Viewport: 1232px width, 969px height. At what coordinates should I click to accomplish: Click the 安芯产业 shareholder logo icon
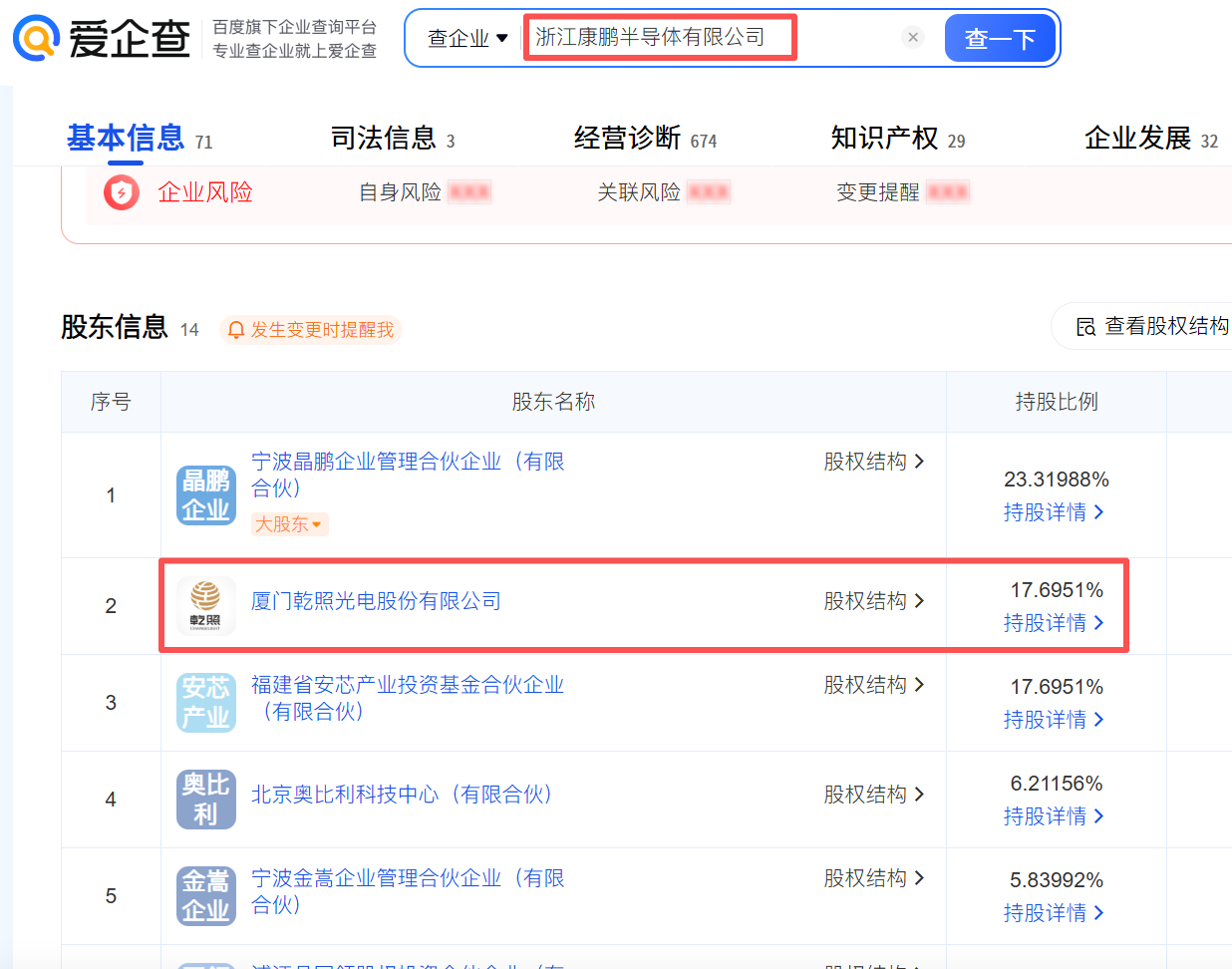click(x=206, y=703)
